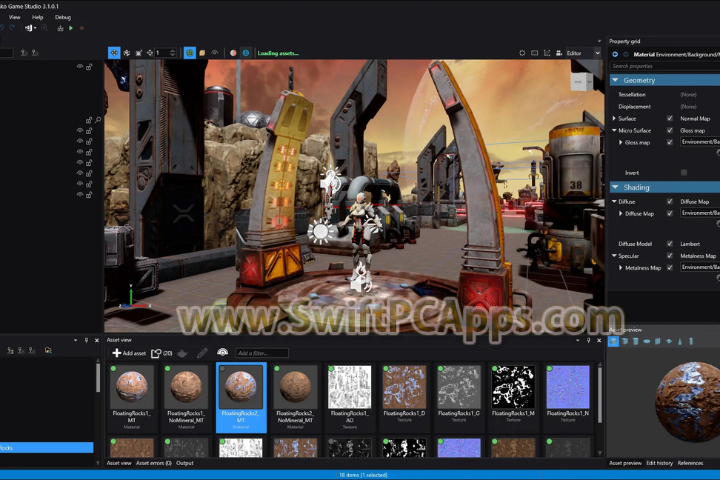This screenshot has width=720, height=480.
Task: Click the orange cube icon in the scene toolbar
Action: 202,53
